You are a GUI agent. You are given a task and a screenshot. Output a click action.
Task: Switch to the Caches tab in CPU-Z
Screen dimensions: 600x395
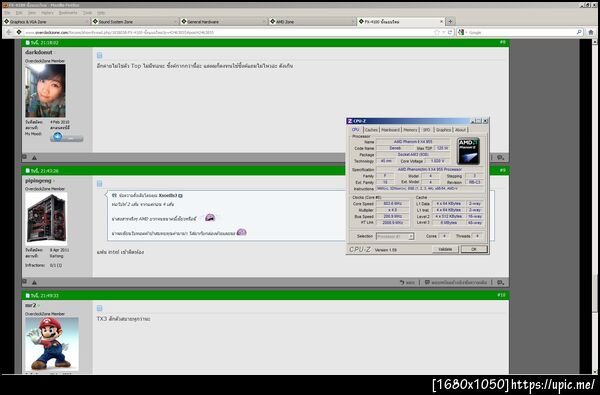pyautogui.click(x=371, y=130)
